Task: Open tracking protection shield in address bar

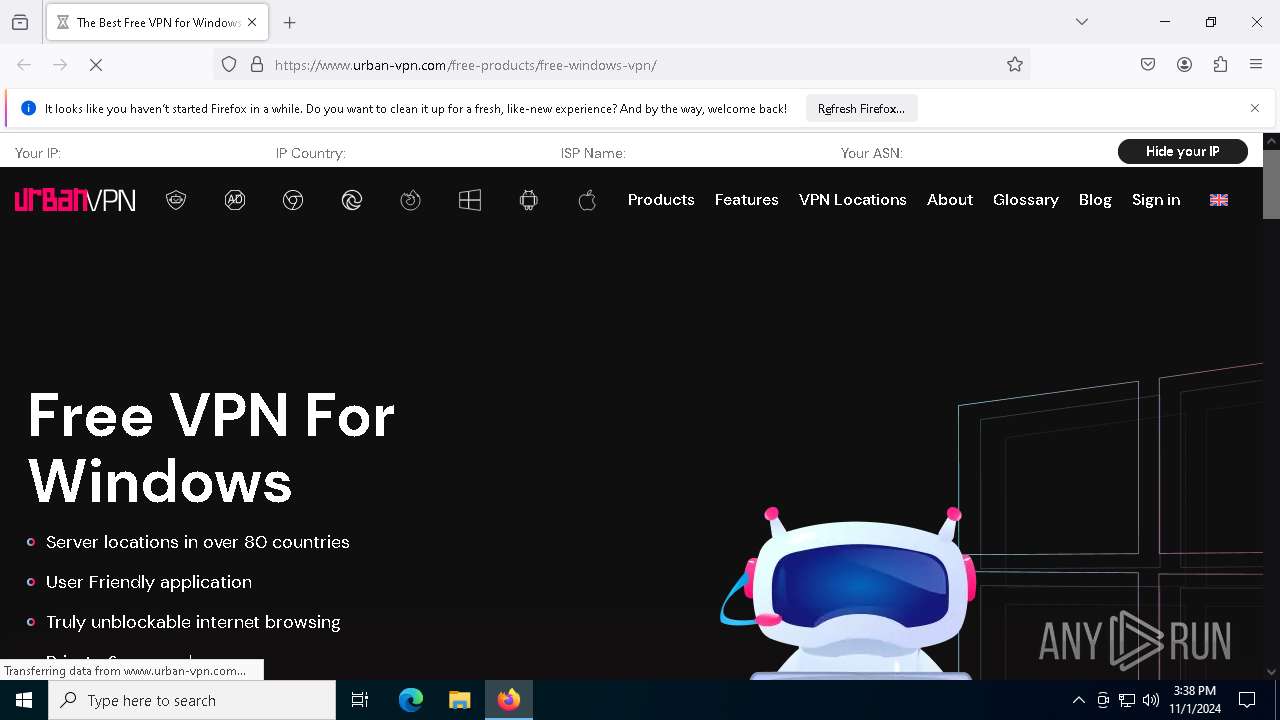Action: pos(229,65)
